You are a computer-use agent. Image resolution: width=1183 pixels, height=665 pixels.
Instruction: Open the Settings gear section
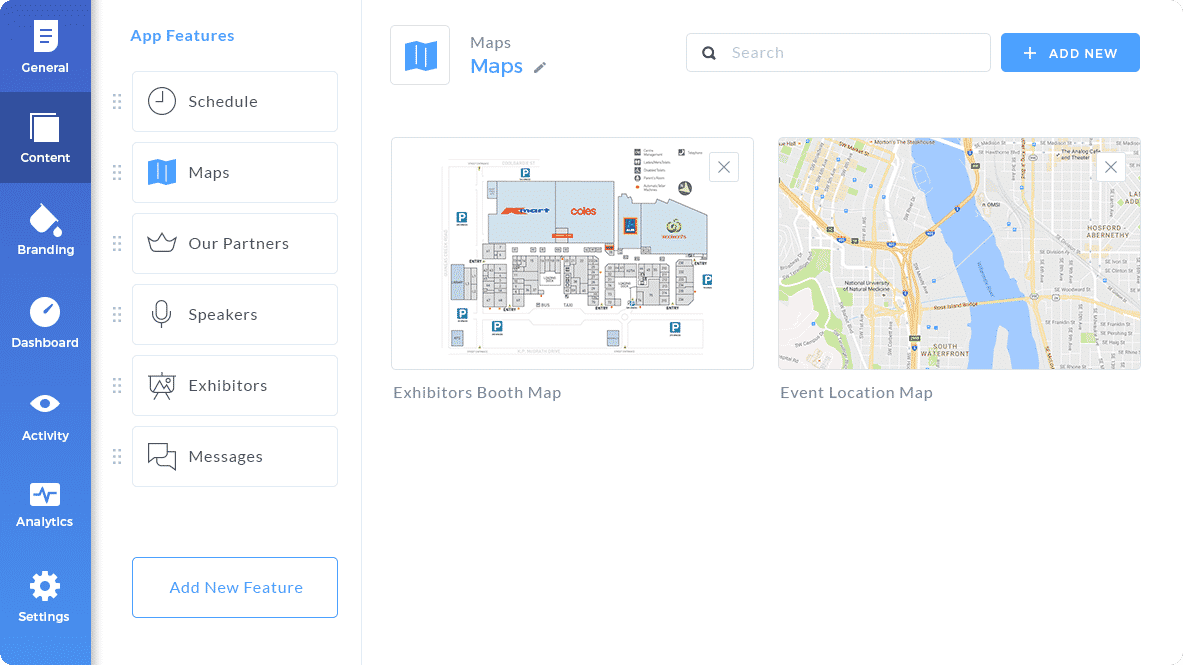click(45, 598)
